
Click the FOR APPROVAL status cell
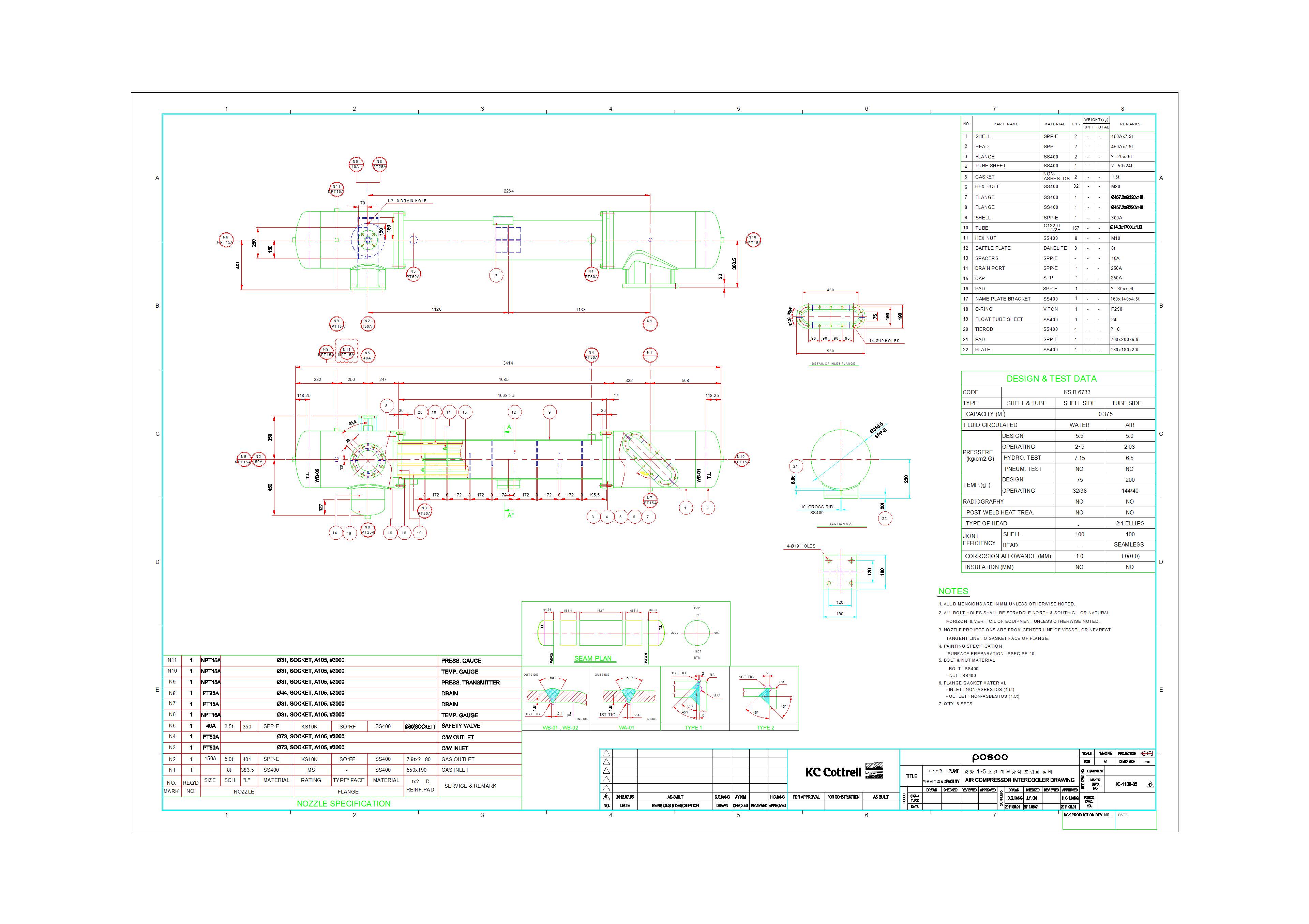[x=806, y=797]
